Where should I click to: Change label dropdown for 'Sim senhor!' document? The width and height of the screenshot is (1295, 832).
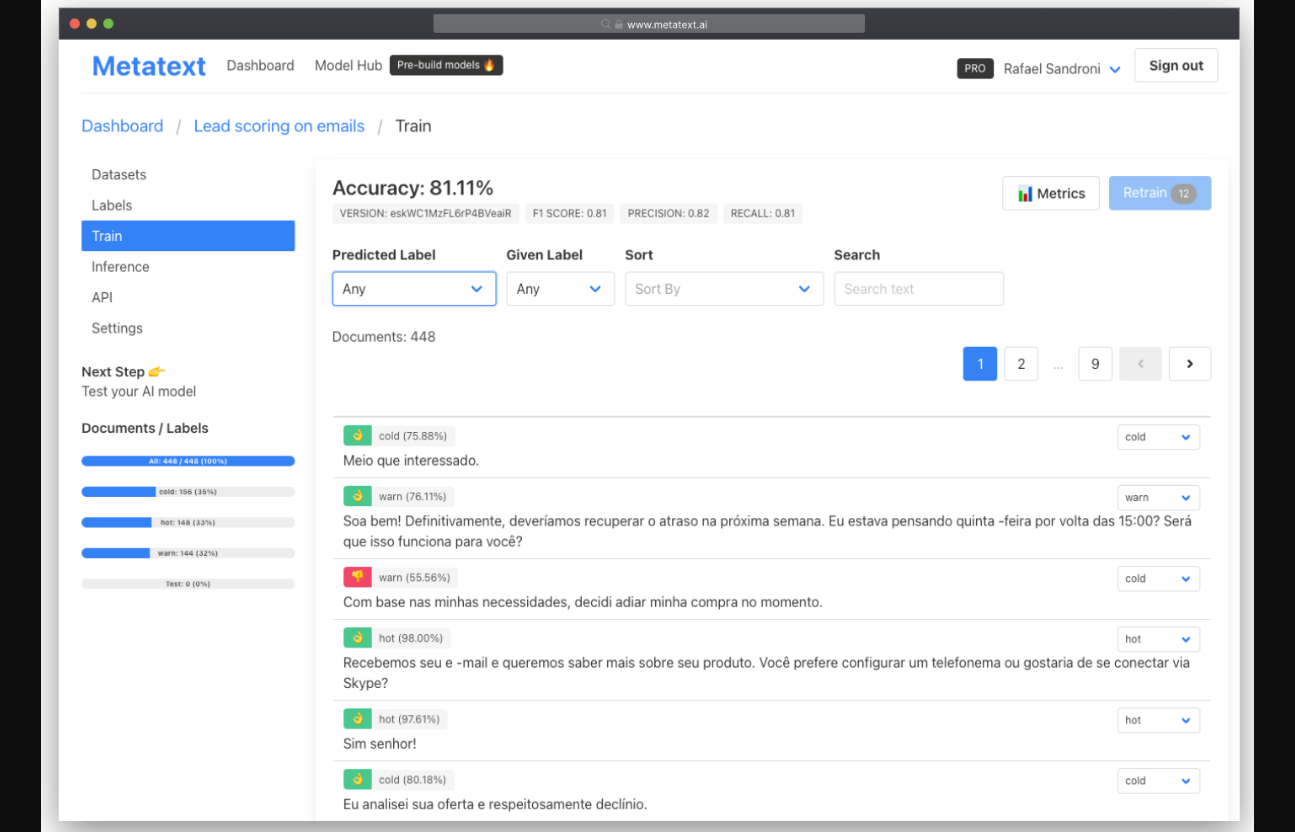point(1158,720)
